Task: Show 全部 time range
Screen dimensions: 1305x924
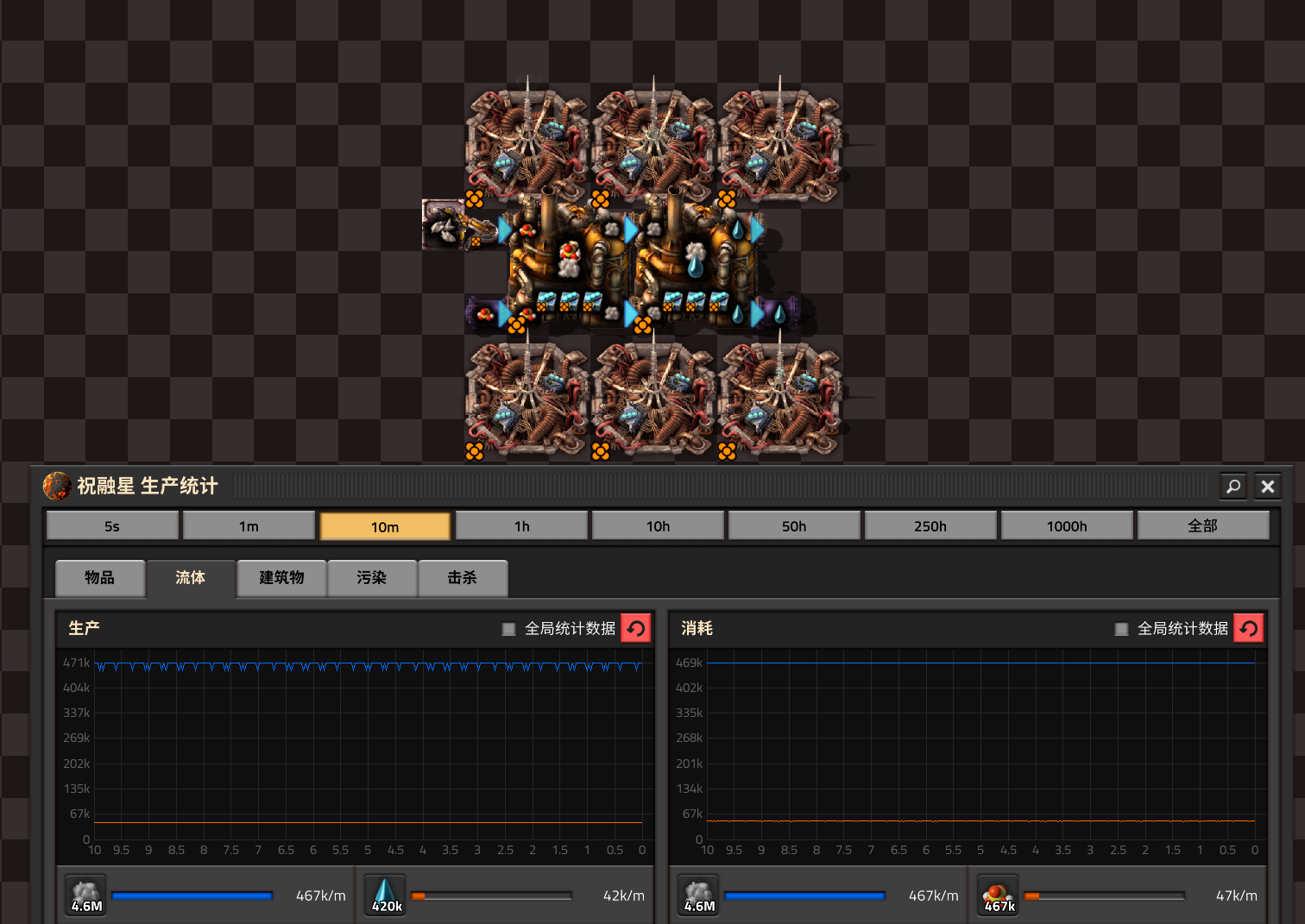Action: [x=1203, y=525]
